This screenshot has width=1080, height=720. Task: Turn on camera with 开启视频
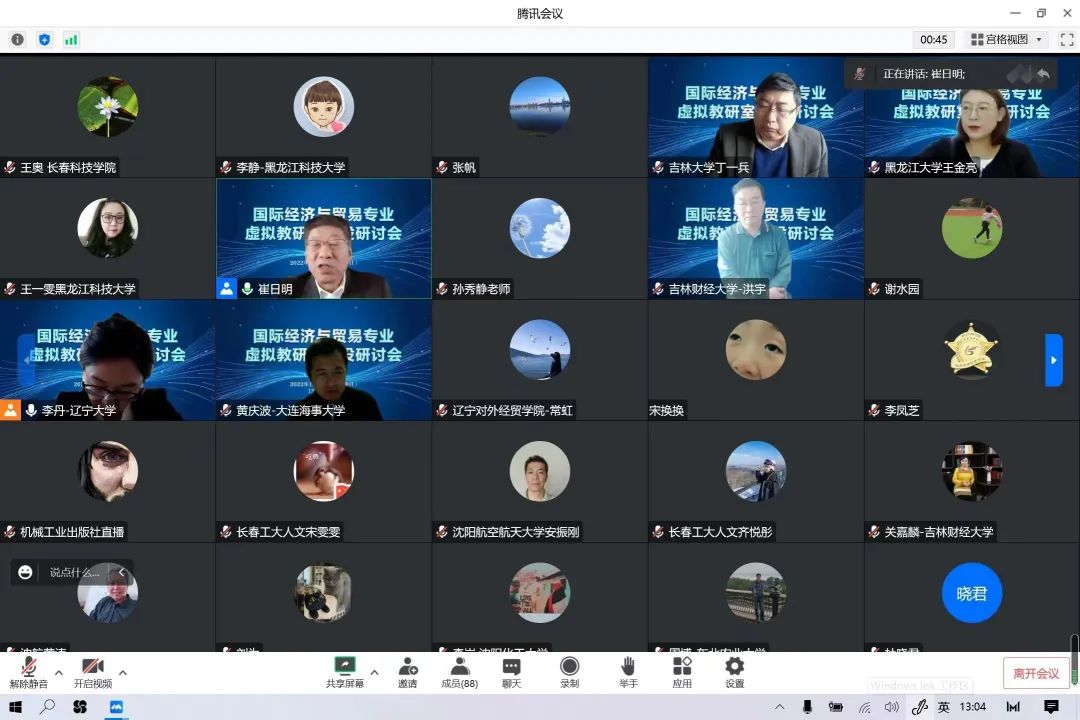(92, 672)
